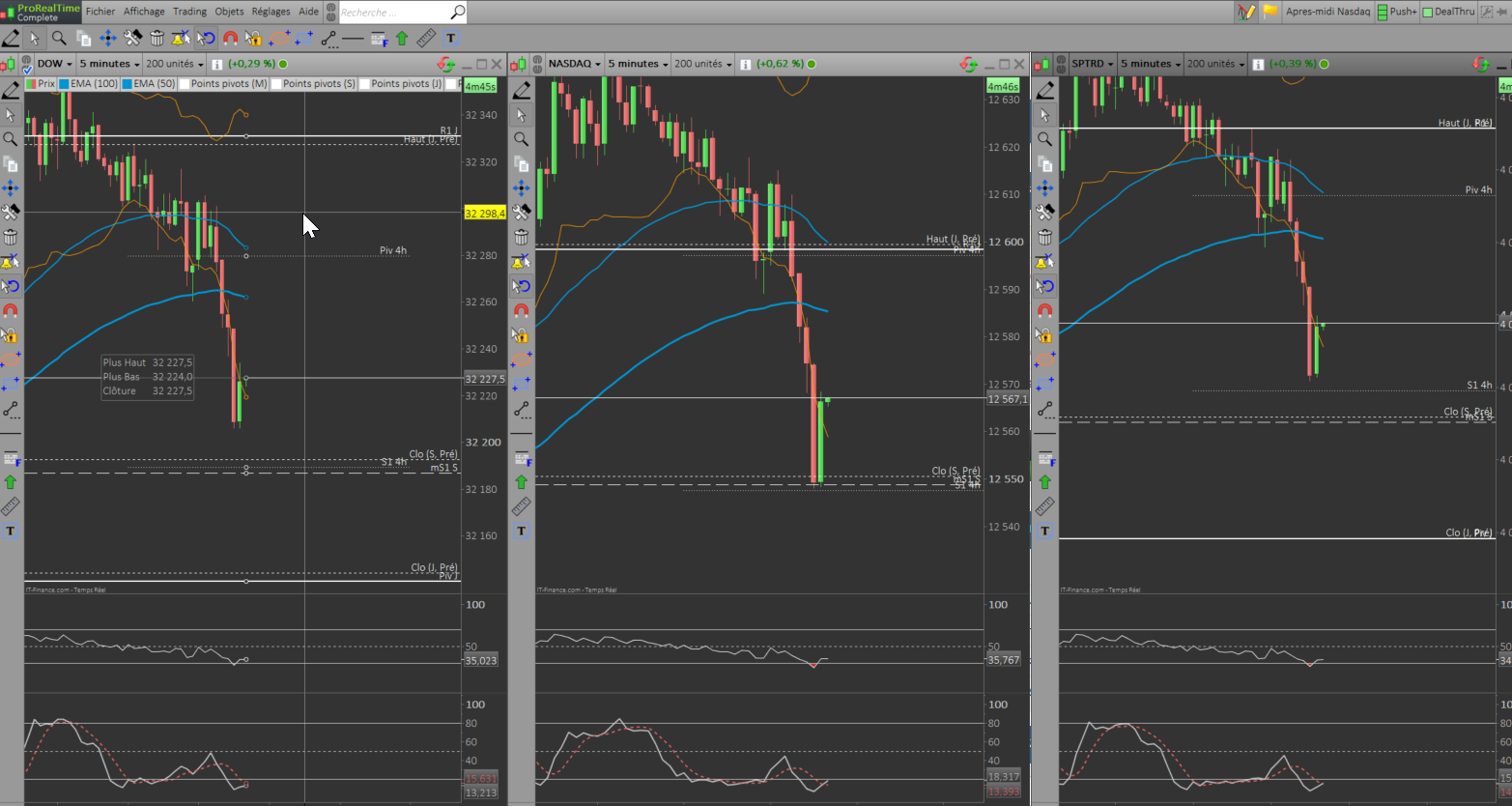The height and width of the screenshot is (806, 1512).
Task: Click the EMA (50) indicator label
Action: 155,84
